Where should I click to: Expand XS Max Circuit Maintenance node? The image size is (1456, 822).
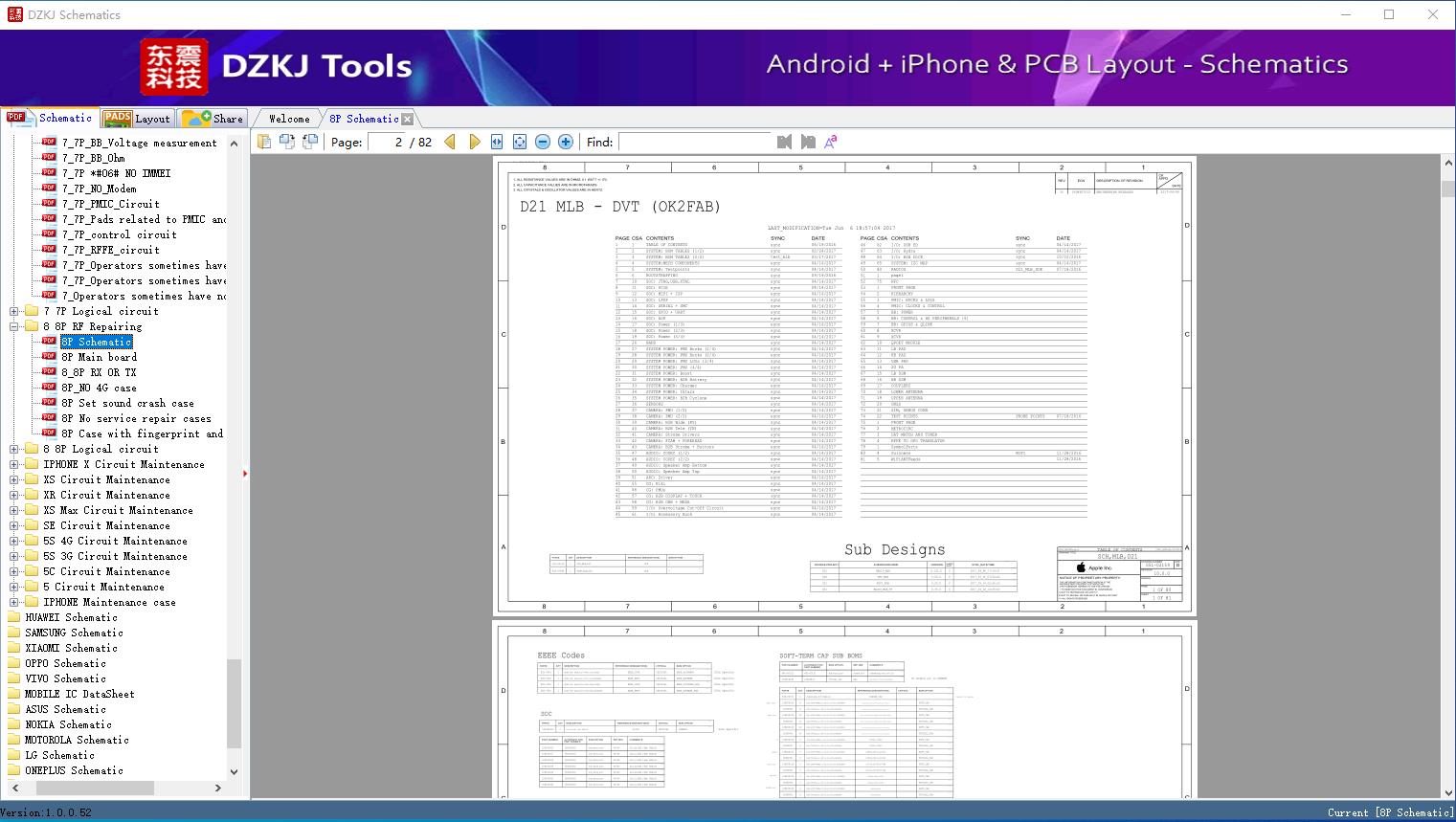pos(14,510)
